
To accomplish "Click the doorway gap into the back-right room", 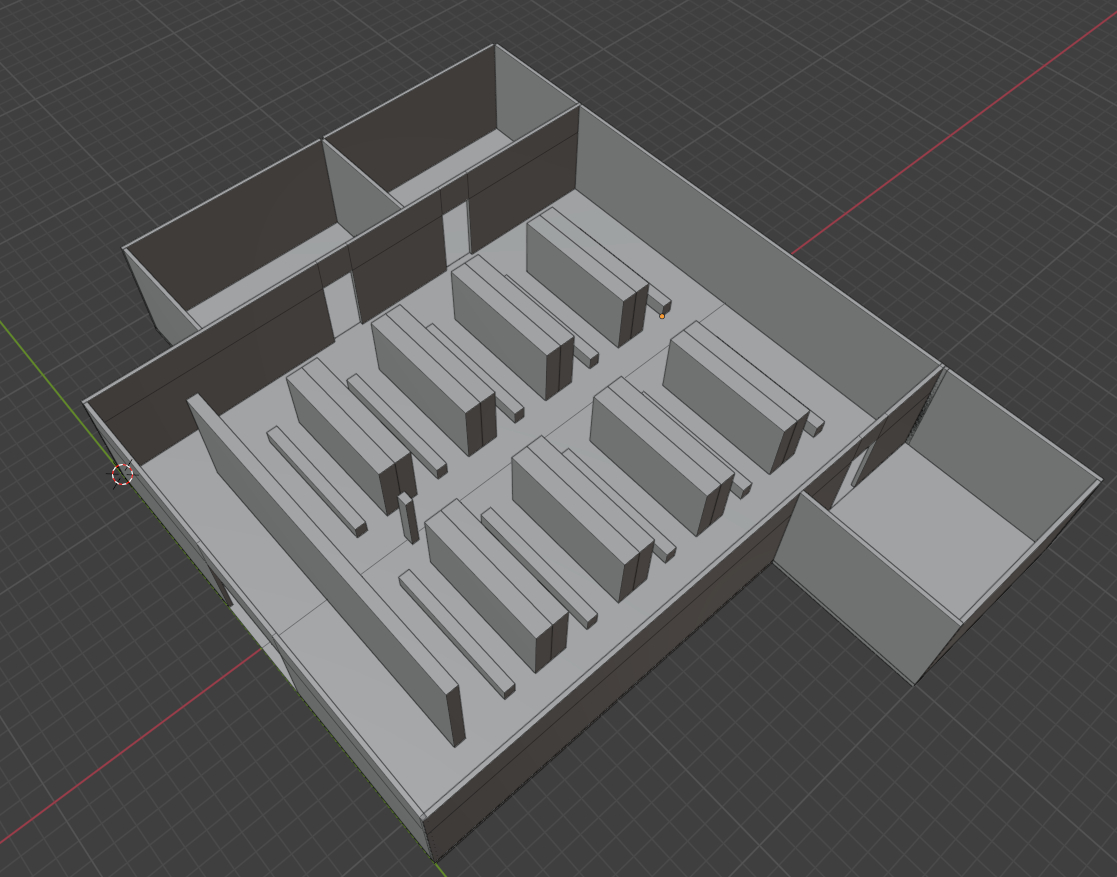I will click(455, 230).
